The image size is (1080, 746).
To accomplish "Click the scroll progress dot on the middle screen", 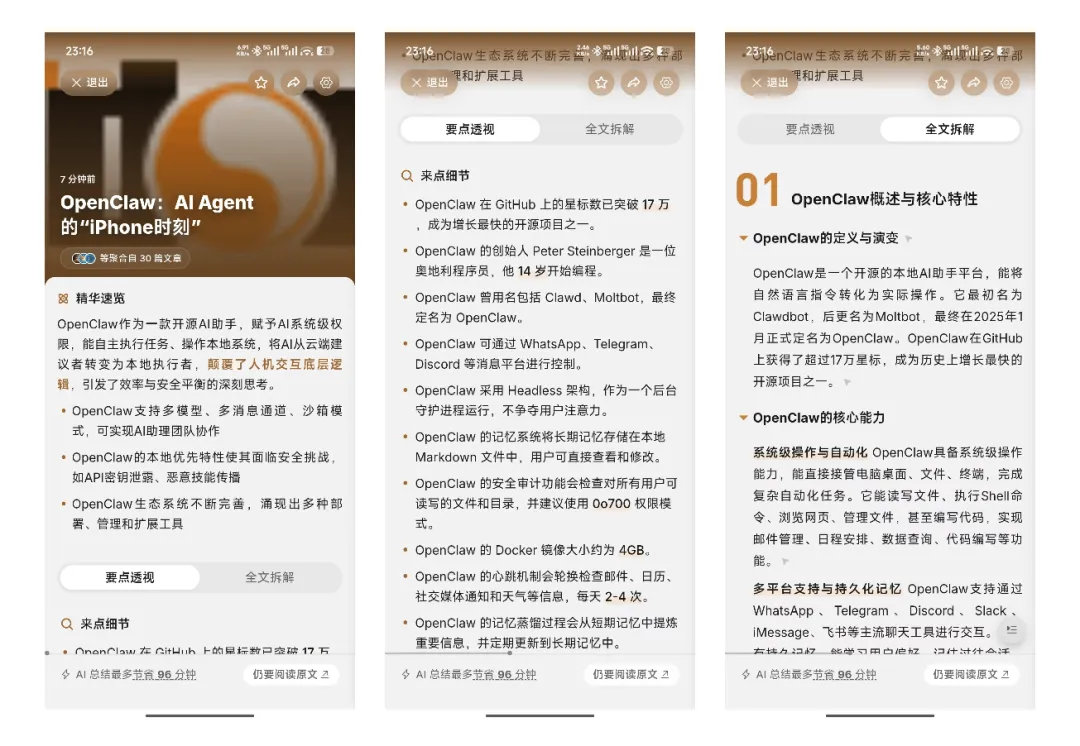I will coord(509,652).
